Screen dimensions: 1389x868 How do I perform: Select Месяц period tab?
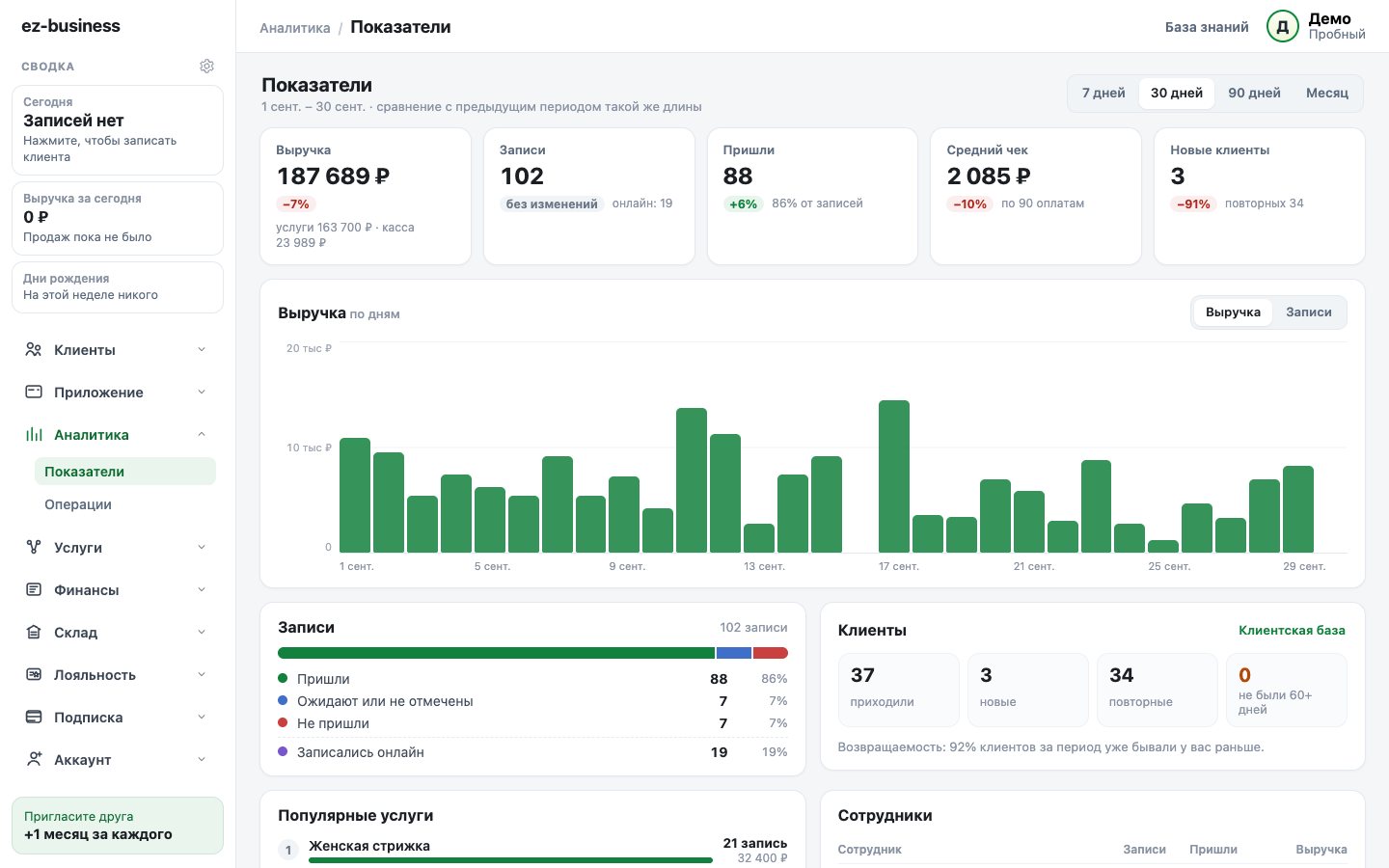pyautogui.click(x=1327, y=94)
